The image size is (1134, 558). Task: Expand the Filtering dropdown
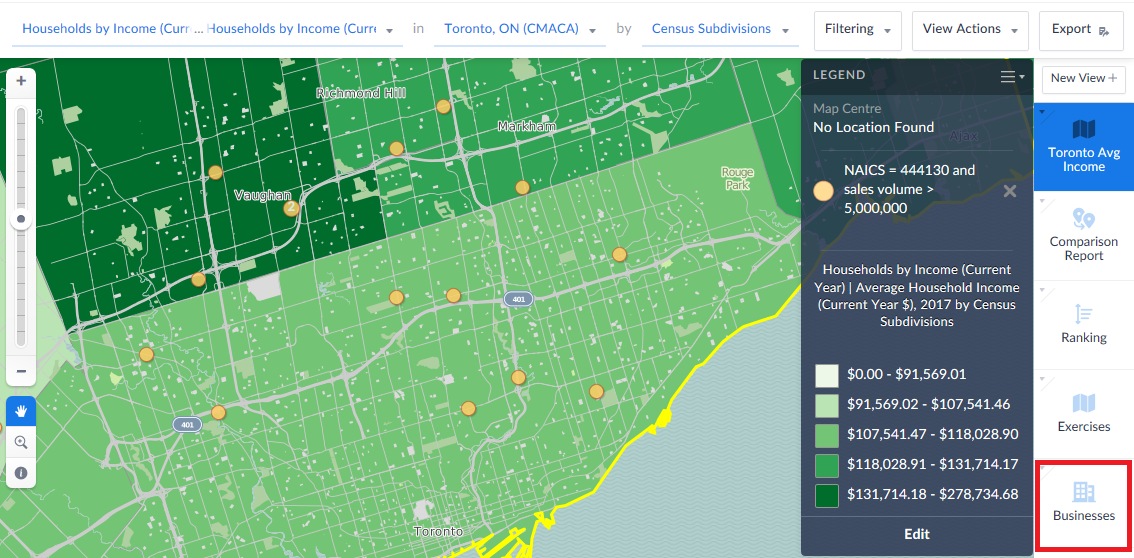(858, 30)
